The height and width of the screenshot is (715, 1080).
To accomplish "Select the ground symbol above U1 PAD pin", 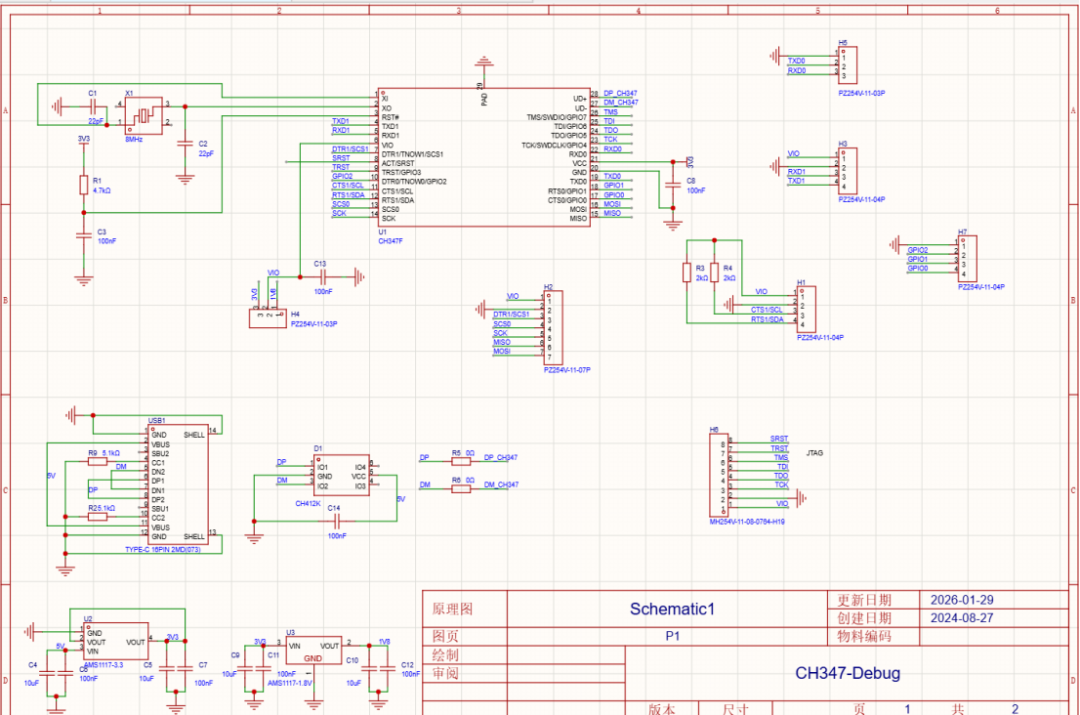I will pyautogui.click(x=484, y=63).
